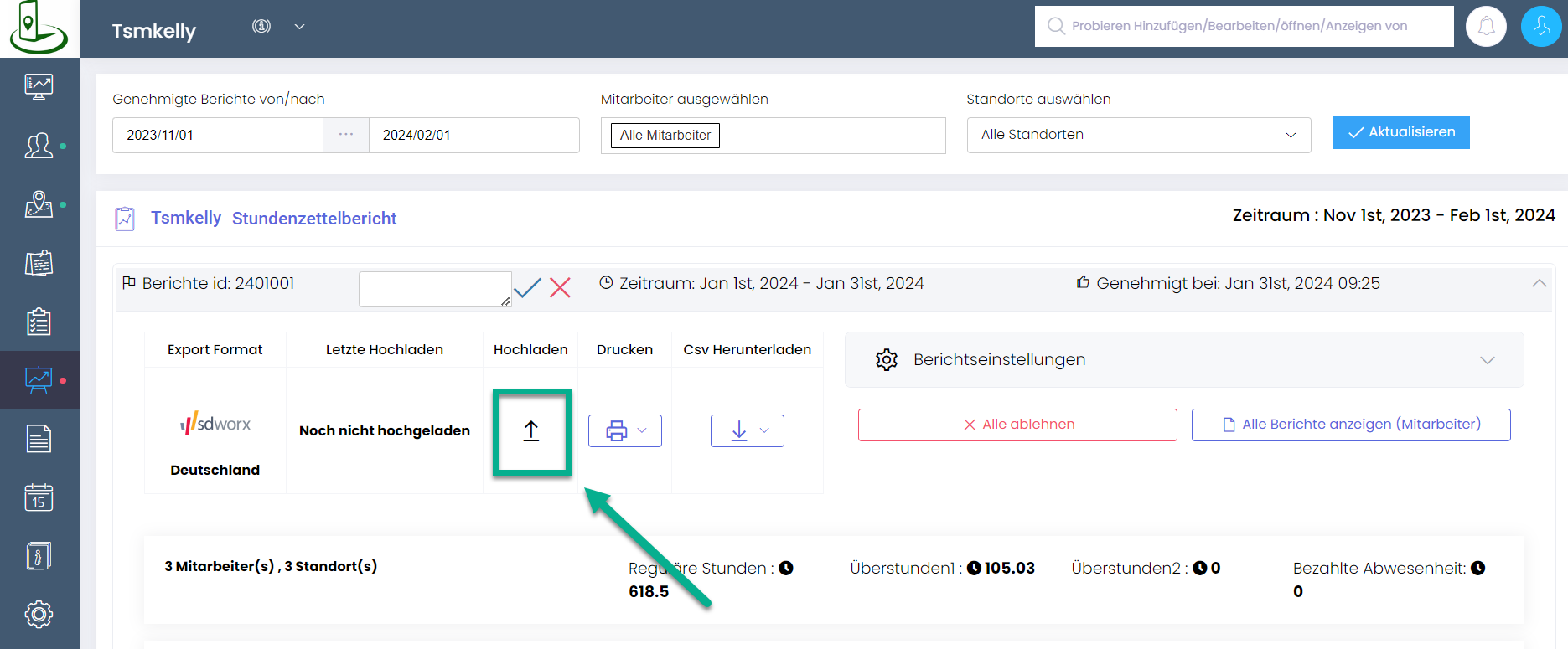Click the Zeitraum Nov 1st - Feb 1st text

pyautogui.click(x=1394, y=215)
